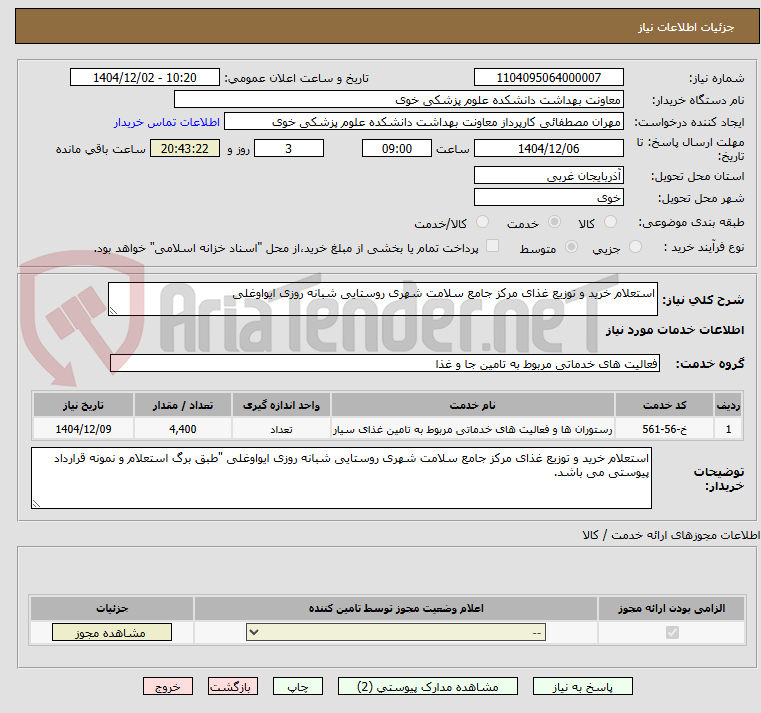Click the شماره نیاز field 1104095064000007

[548, 78]
